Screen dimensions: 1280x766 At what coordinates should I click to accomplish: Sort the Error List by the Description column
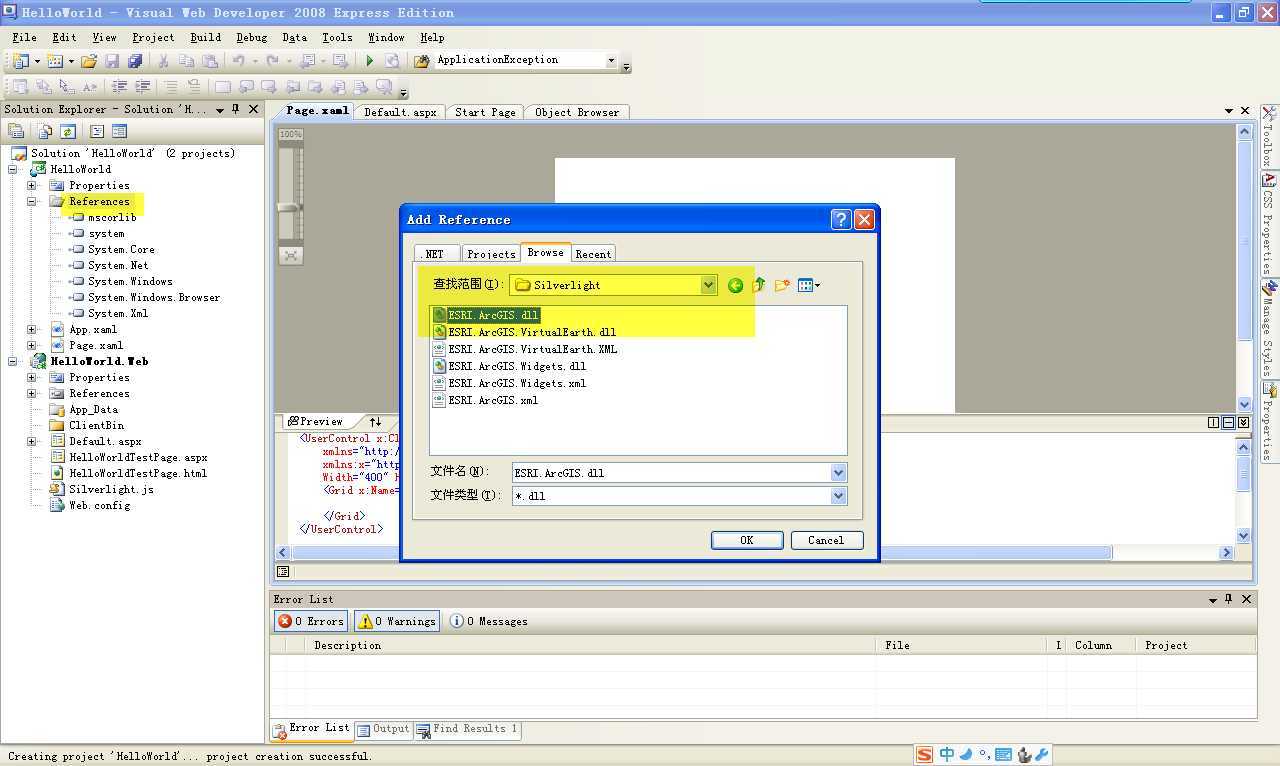pyautogui.click(x=590, y=645)
